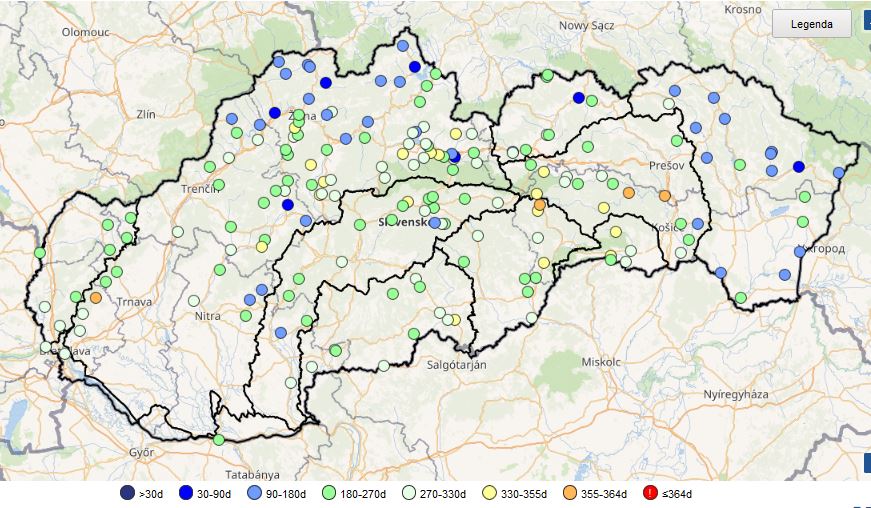The height and width of the screenshot is (508, 871).
Task: Select the orange marker directly east of Prešov label
Action: 665,195
